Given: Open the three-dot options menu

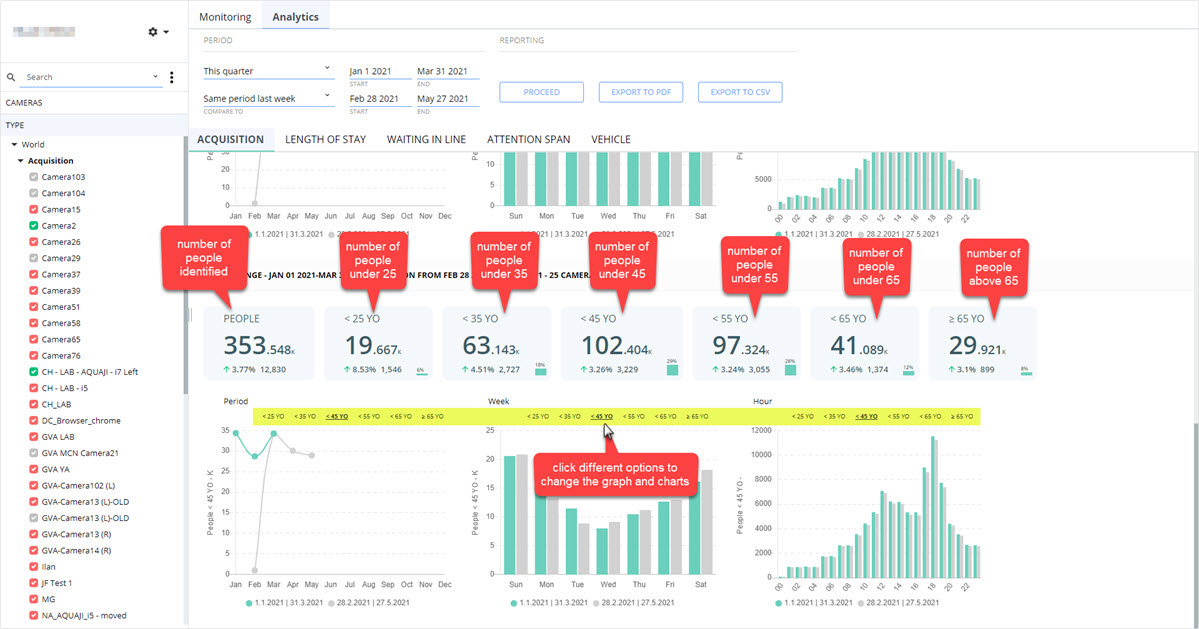Looking at the screenshot, I should [171, 77].
